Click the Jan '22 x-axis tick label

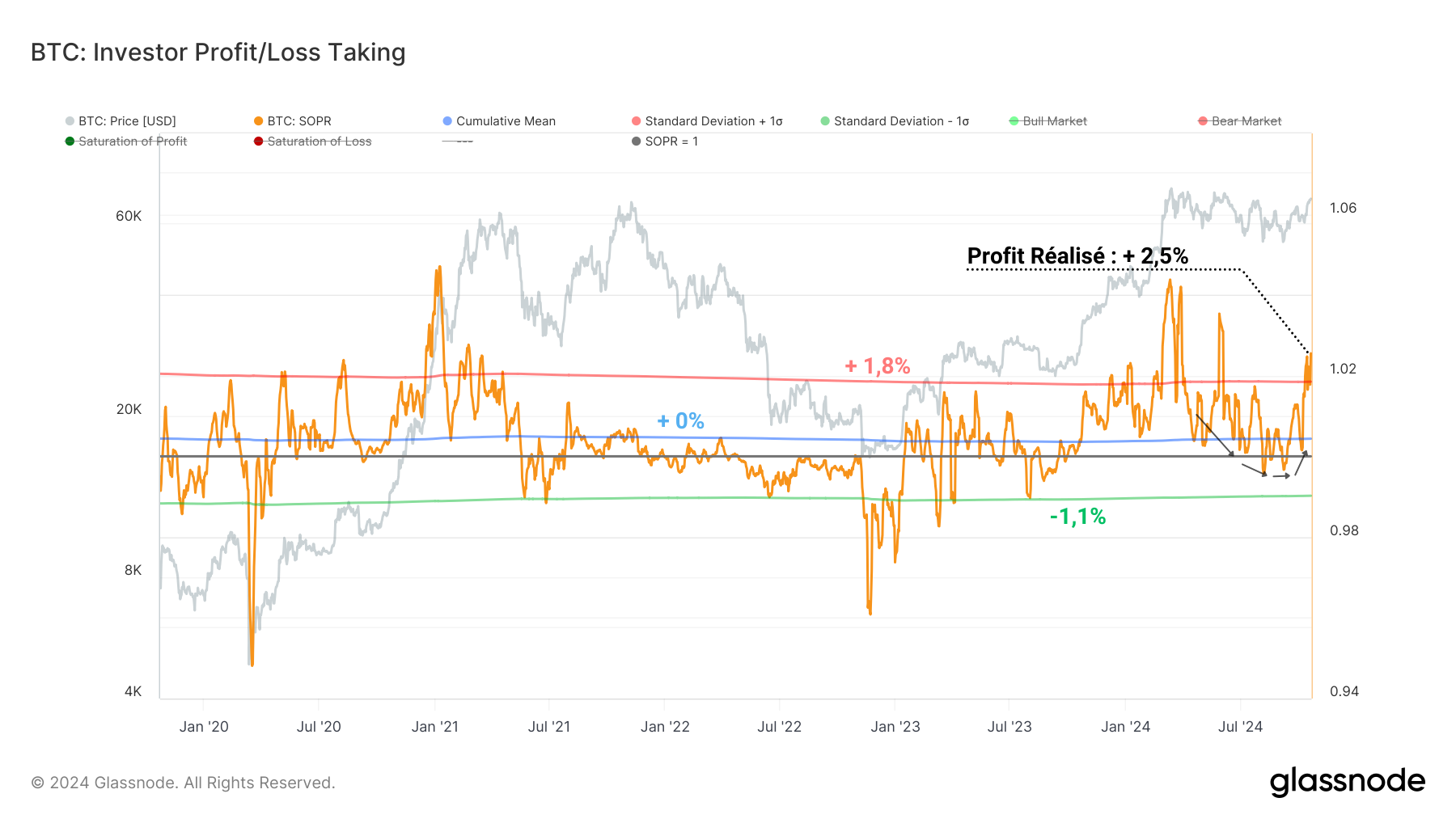point(665,727)
